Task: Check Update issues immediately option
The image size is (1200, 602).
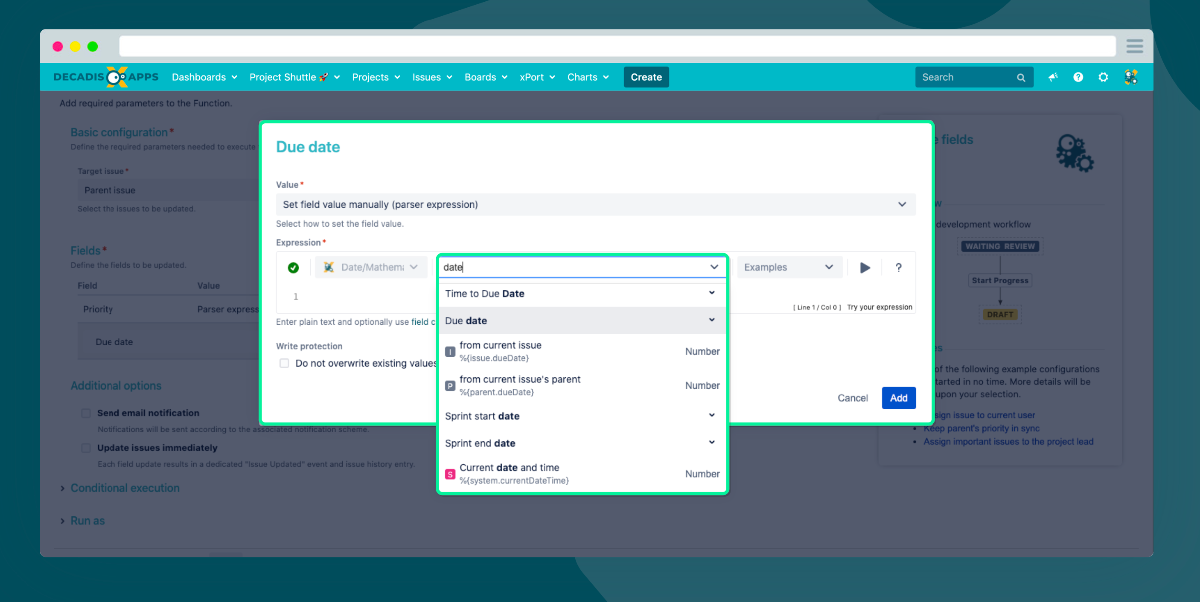Action: 87,448
